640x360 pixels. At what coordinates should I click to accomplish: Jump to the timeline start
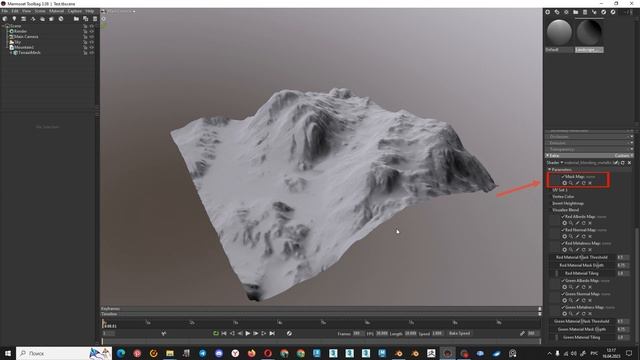224,333
